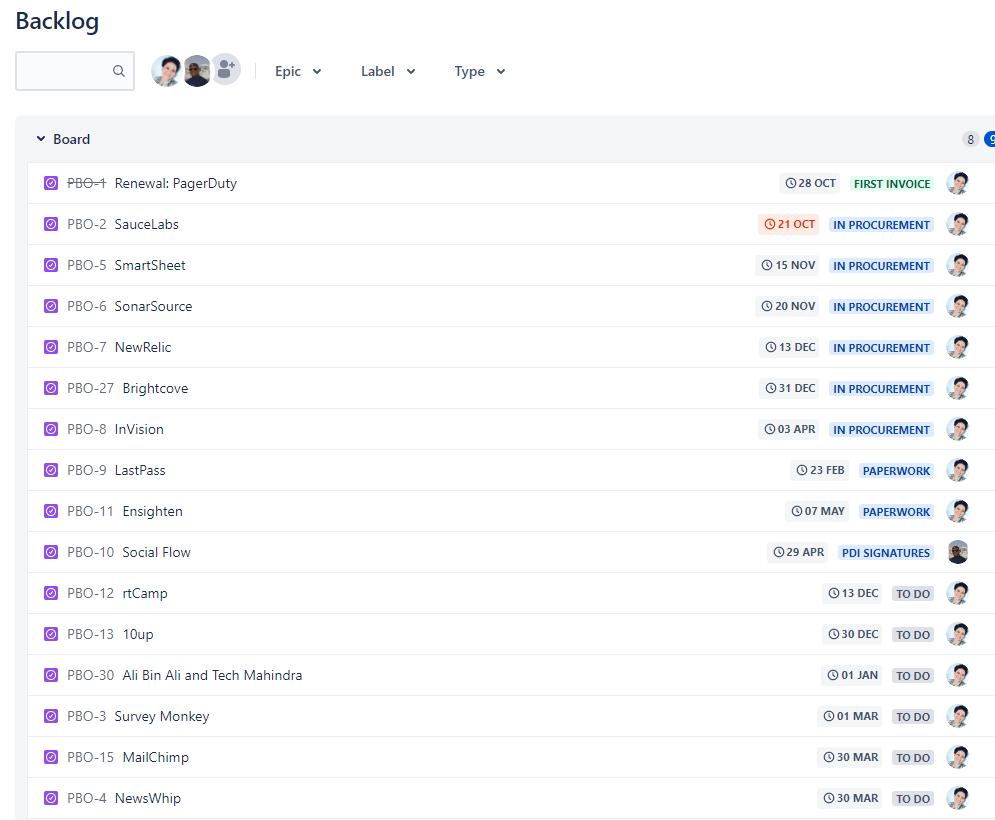Click IN PROCUREMENT status on SmartSheet row

881,266
